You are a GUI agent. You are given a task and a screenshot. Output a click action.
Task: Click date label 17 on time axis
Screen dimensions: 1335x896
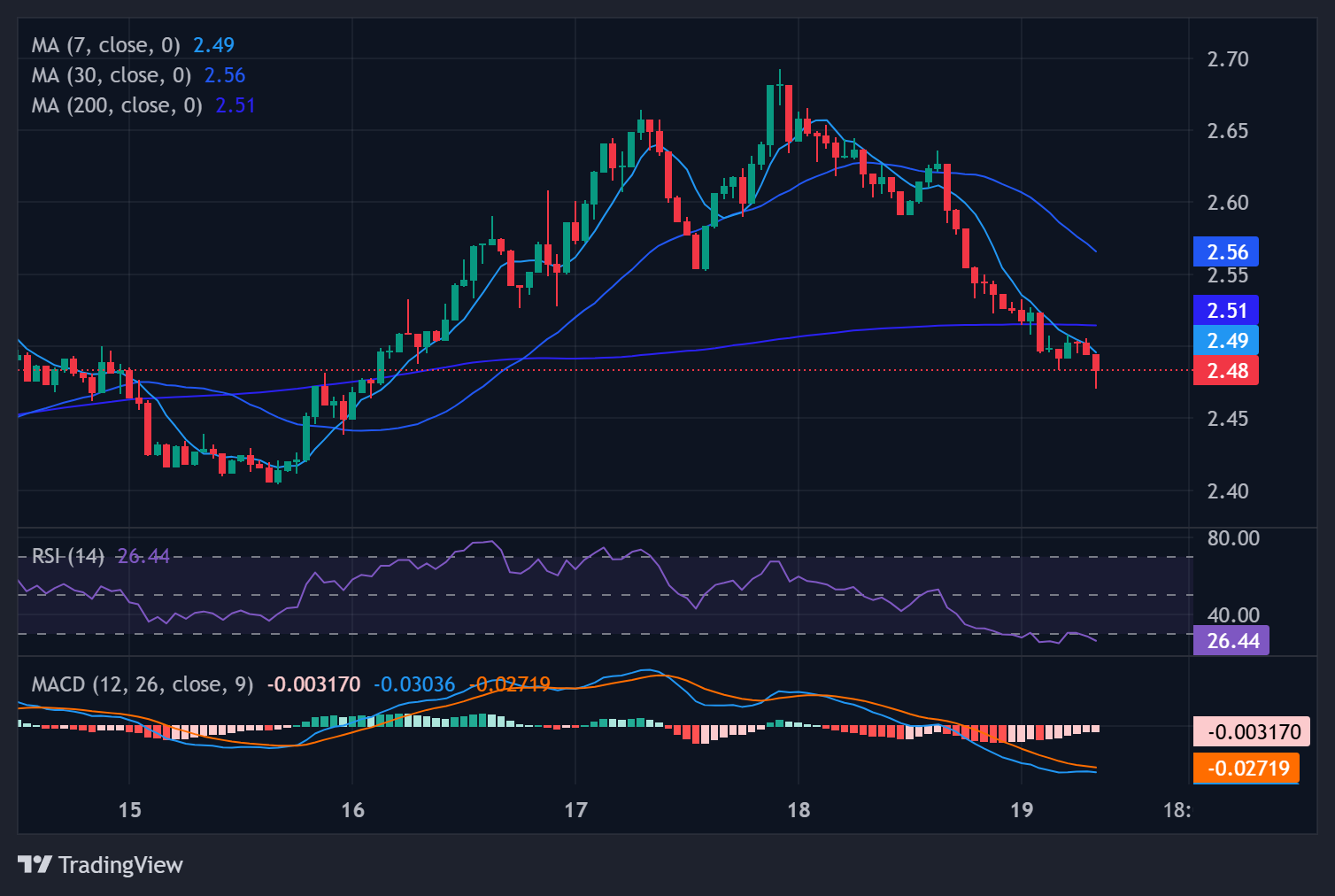575,810
